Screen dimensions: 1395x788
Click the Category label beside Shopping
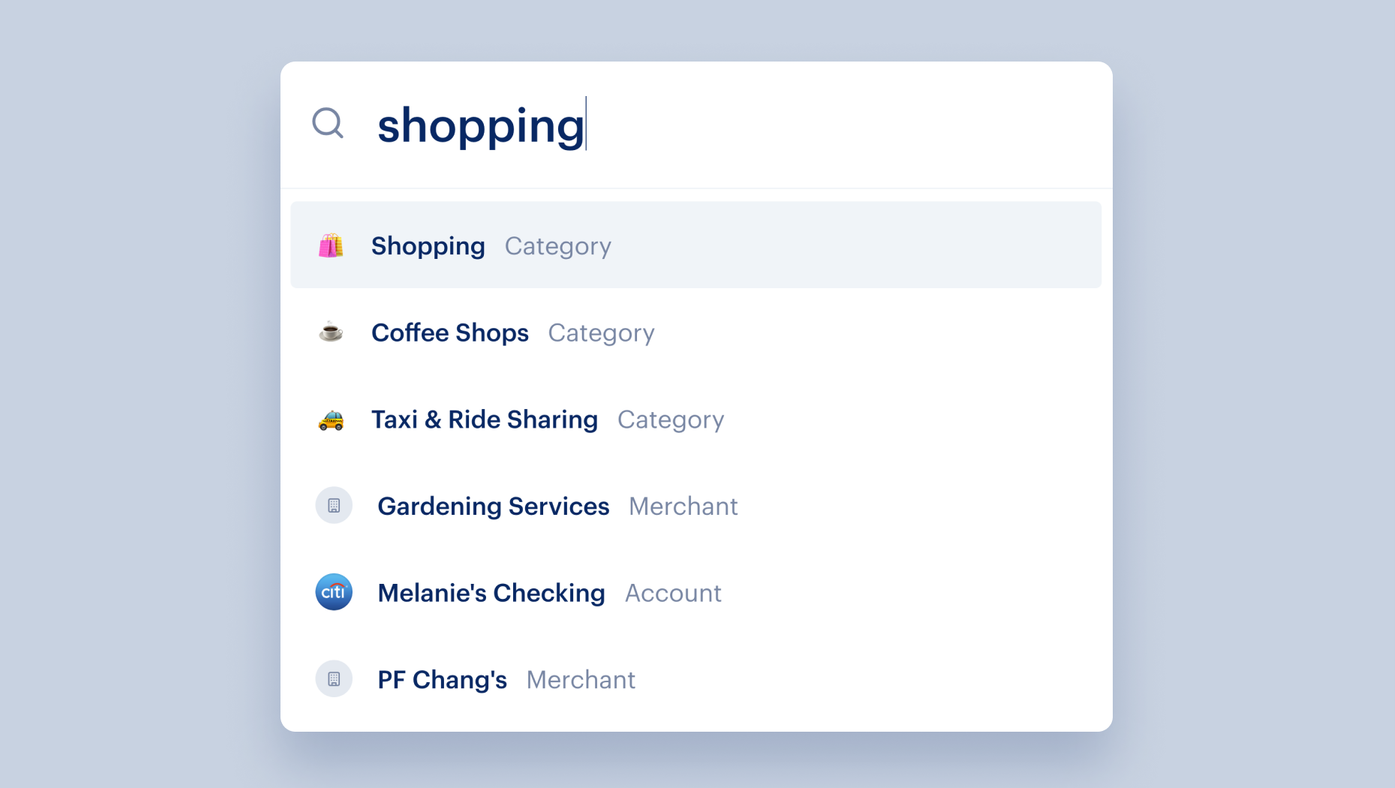[558, 247]
